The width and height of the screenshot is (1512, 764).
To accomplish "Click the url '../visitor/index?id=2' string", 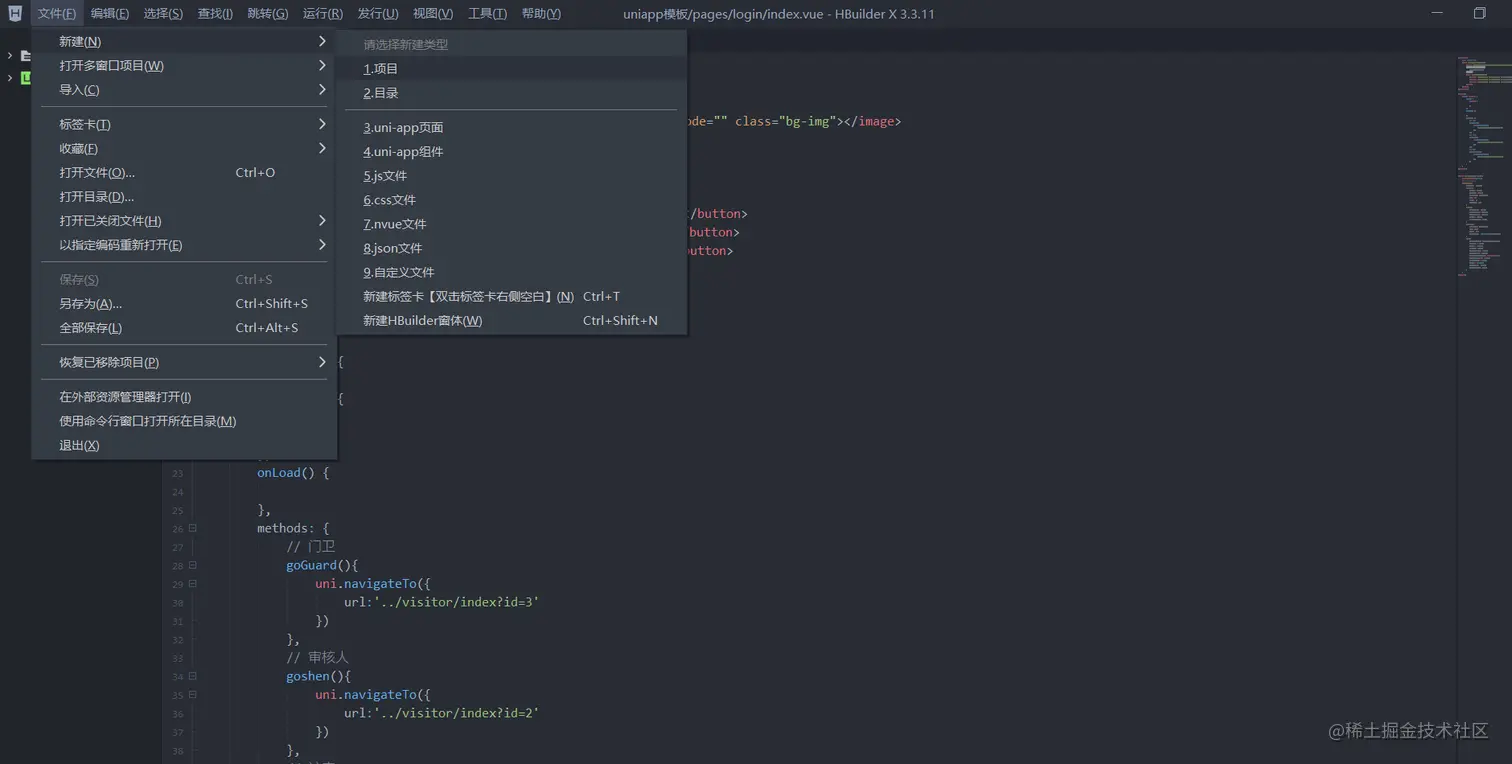I will (x=457, y=713).
